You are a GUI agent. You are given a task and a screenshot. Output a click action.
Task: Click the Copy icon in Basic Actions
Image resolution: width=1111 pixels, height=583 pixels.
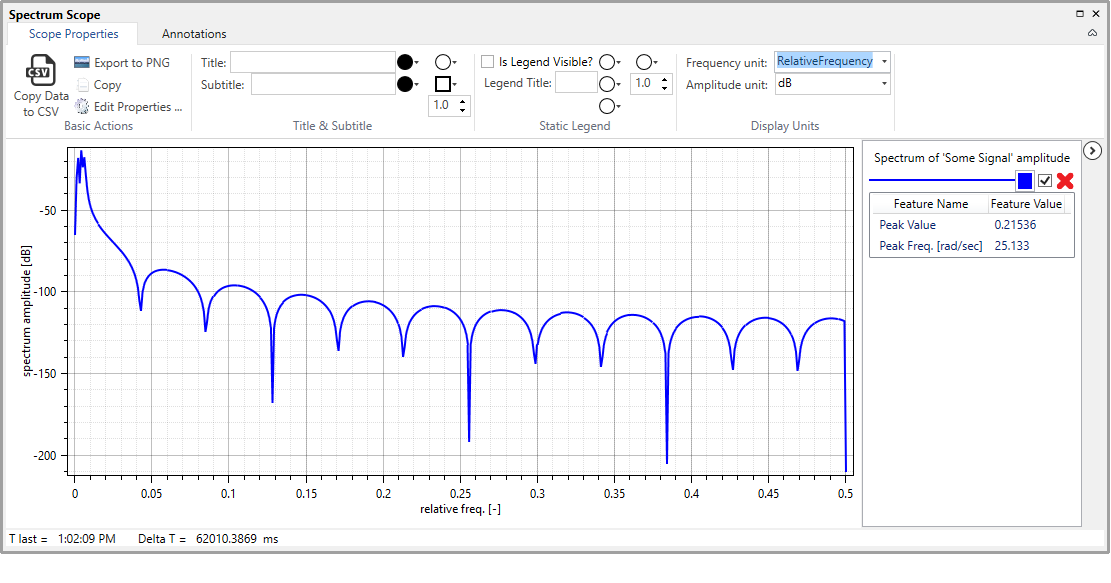click(x=83, y=85)
